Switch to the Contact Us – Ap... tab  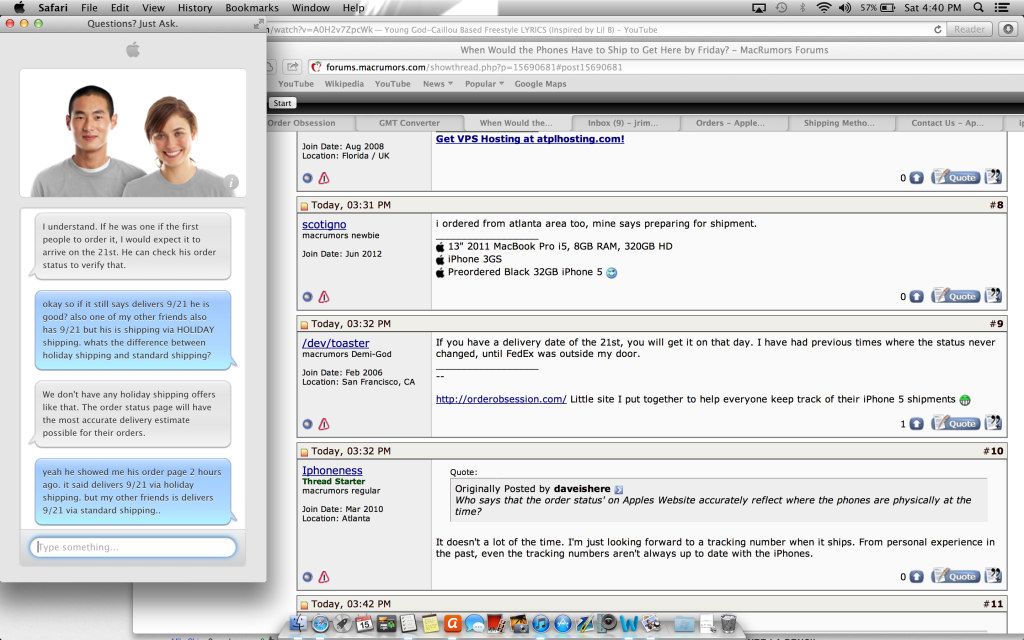[947, 123]
